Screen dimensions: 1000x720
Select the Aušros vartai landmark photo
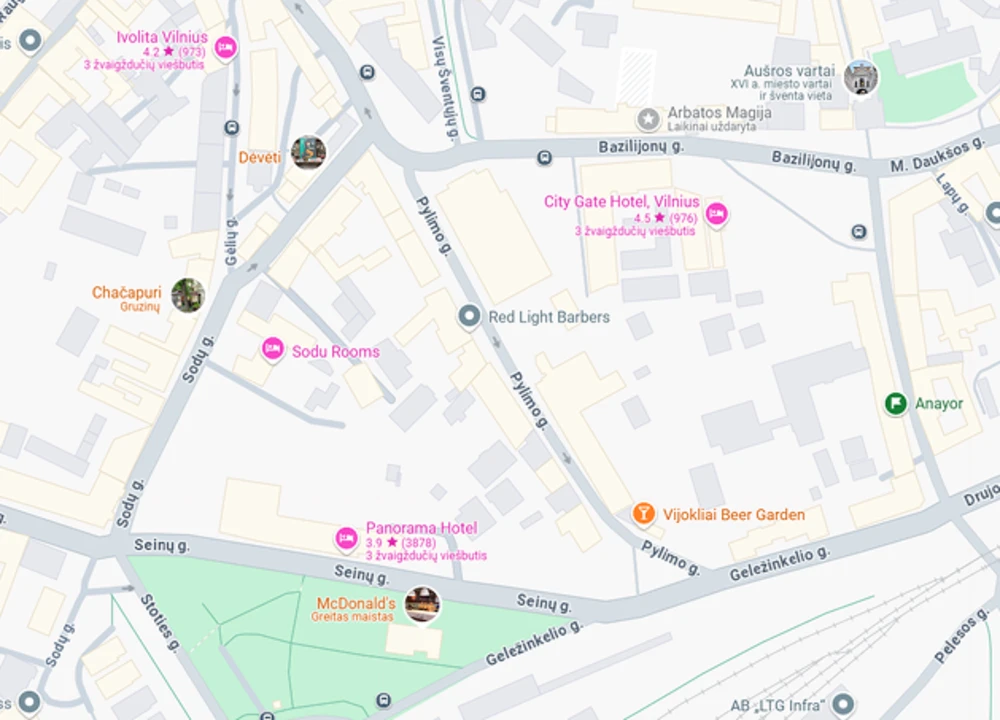click(x=861, y=78)
